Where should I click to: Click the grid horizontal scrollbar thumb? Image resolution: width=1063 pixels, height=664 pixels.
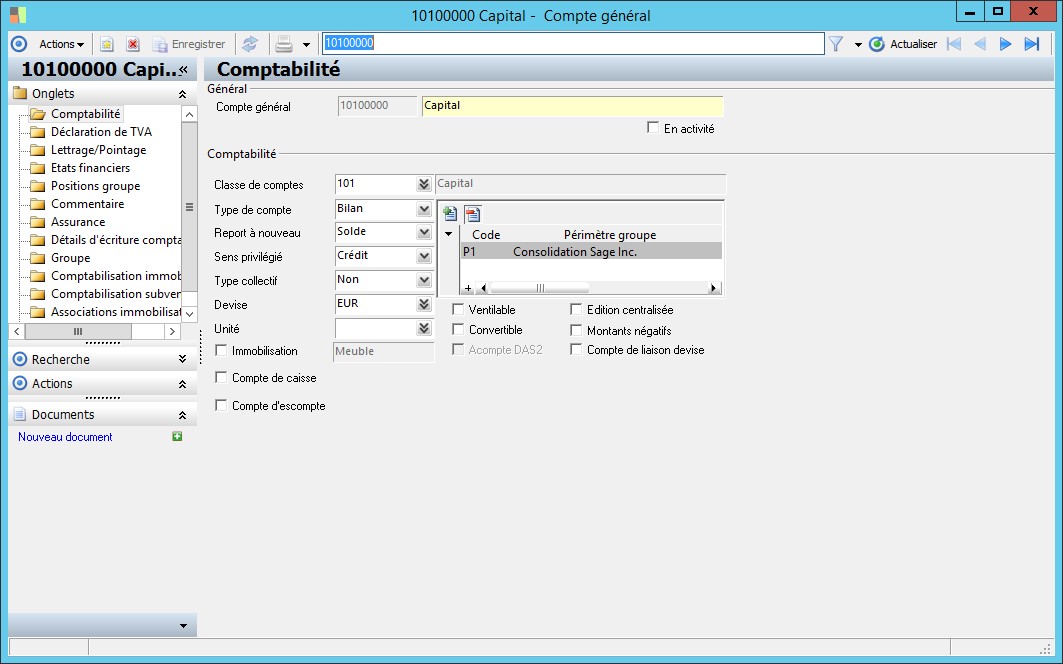[540, 288]
